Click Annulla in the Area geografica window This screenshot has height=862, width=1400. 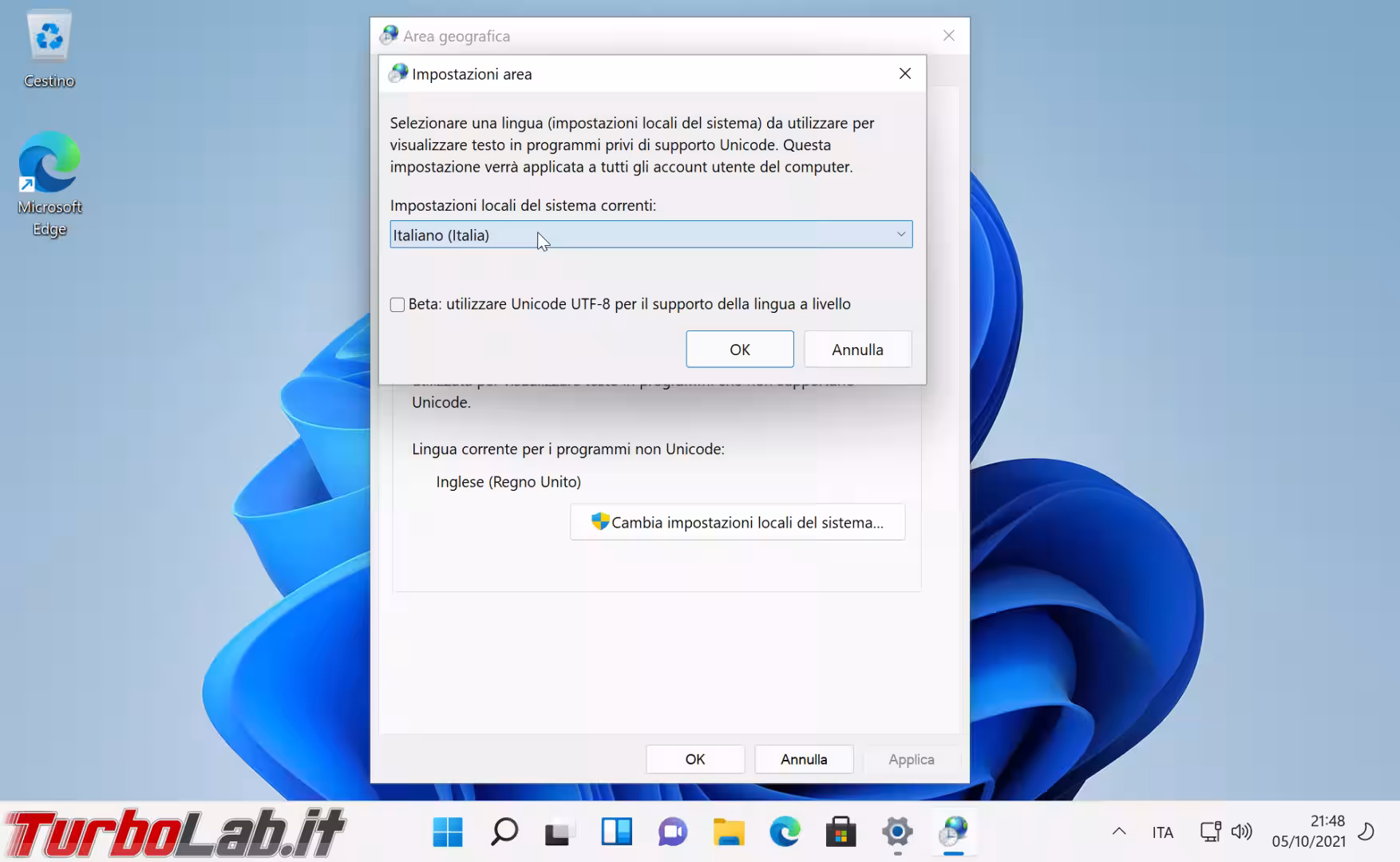804,759
